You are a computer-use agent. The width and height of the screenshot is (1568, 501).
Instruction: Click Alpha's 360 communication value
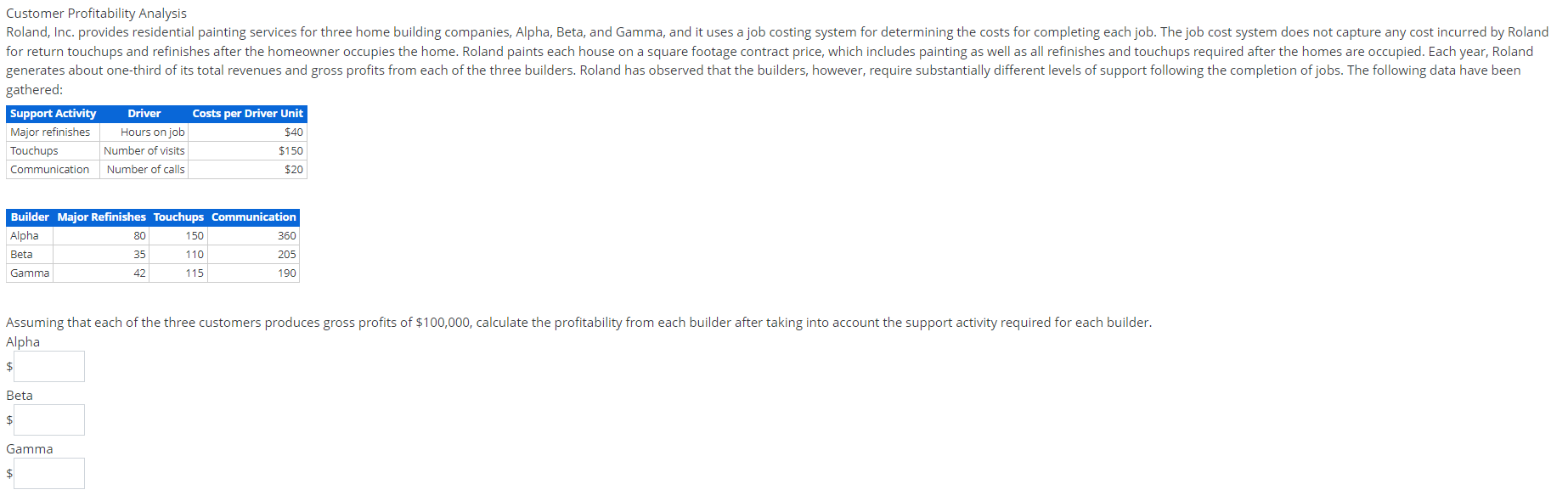(x=287, y=235)
